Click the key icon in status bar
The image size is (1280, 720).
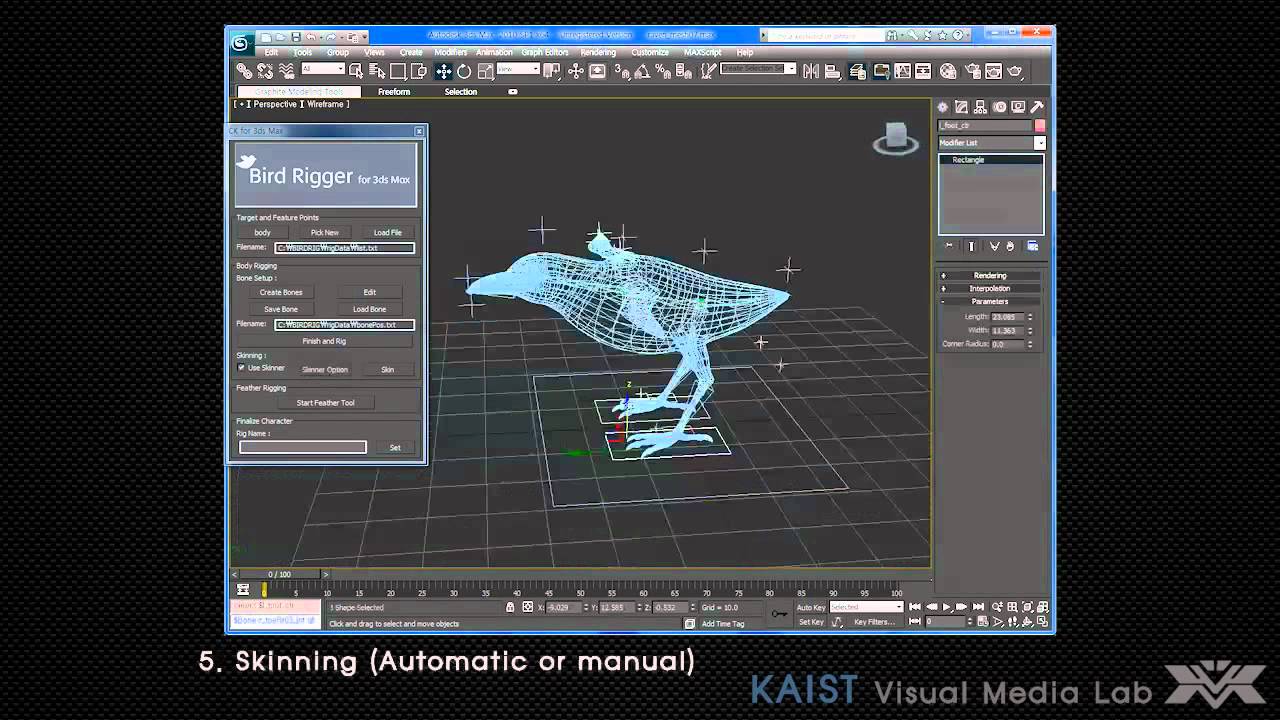tap(779, 613)
